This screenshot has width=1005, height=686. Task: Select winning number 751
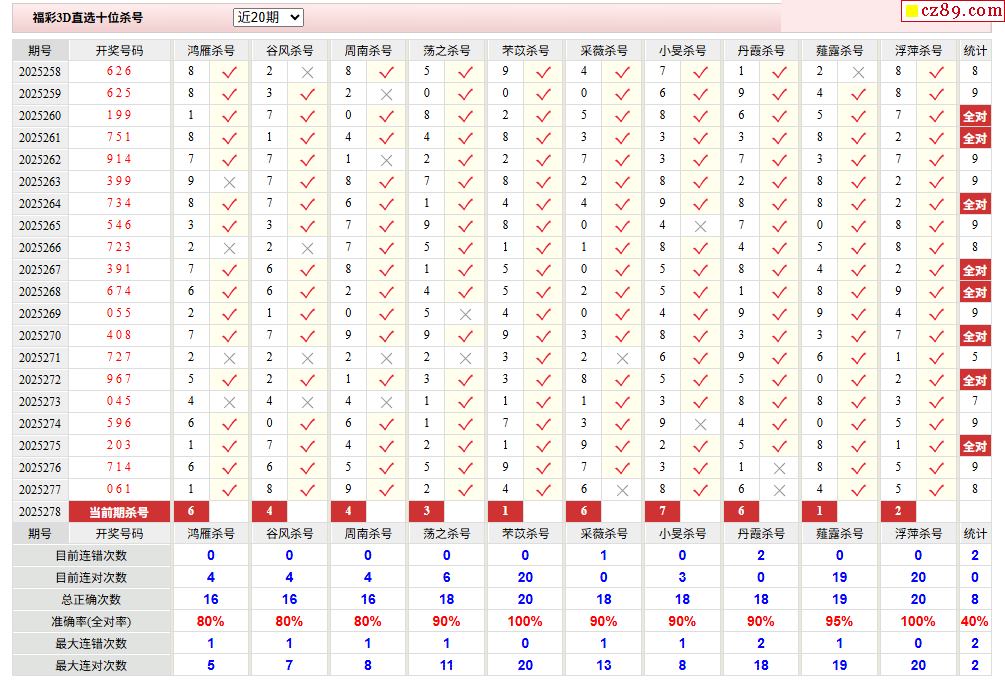pos(119,137)
